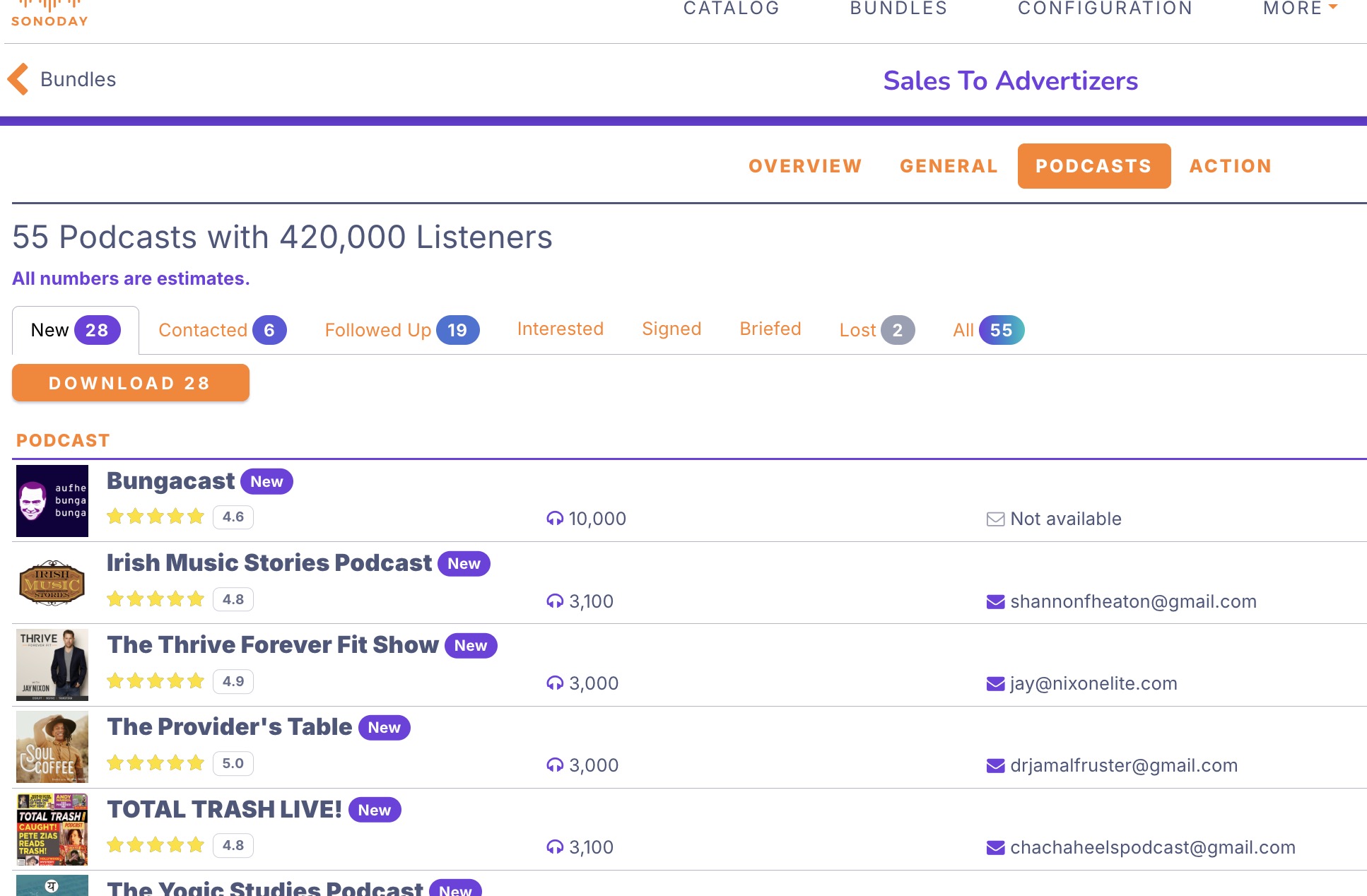
Task: Click star rating for The Thrive Forever Fit Show
Action: tap(156, 681)
